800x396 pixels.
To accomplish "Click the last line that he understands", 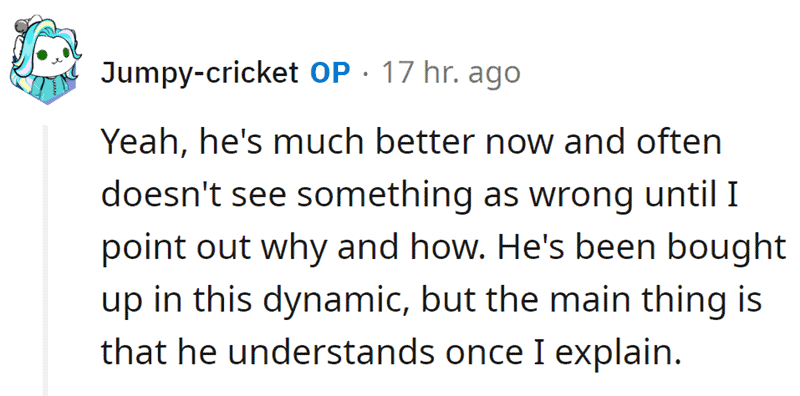I will pyautogui.click(x=391, y=352).
